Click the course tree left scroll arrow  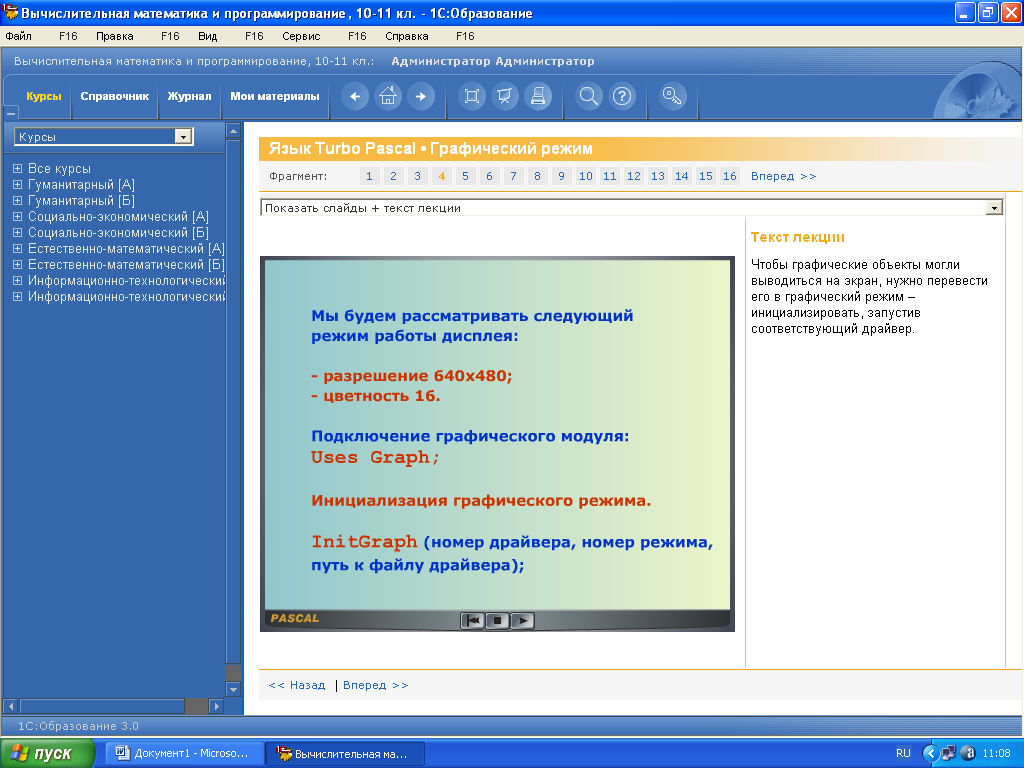coord(10,706)
